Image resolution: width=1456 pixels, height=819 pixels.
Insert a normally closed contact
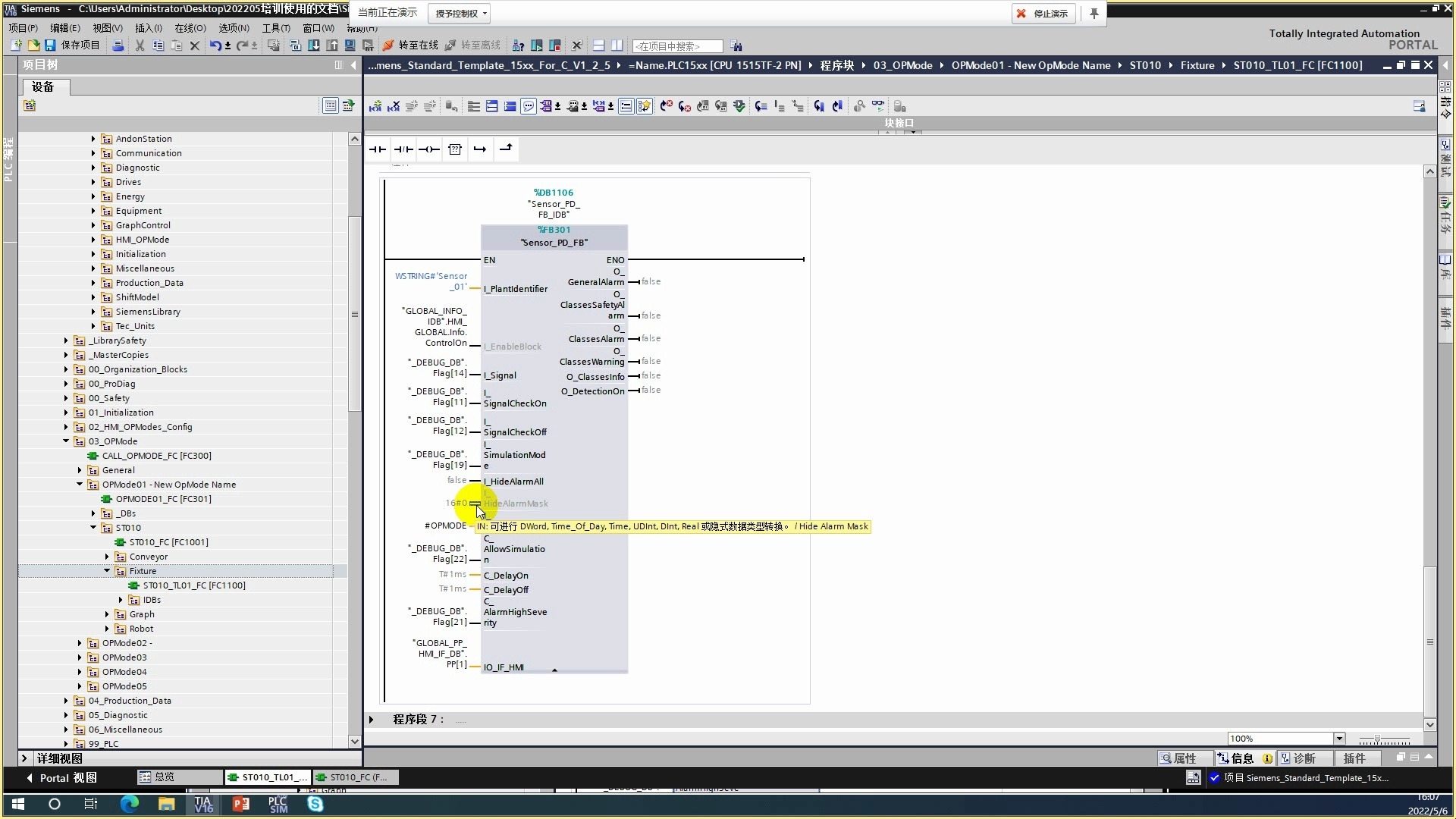[403, 149]
